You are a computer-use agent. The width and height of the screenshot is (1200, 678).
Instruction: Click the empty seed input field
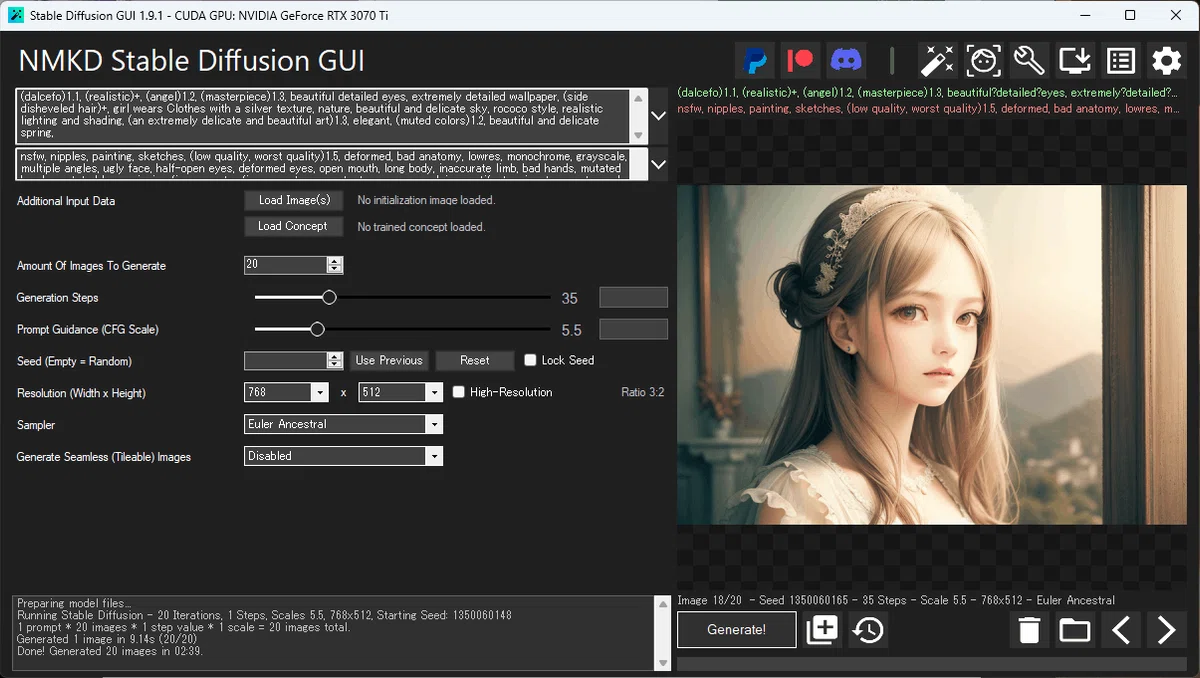tap(285, 360)
